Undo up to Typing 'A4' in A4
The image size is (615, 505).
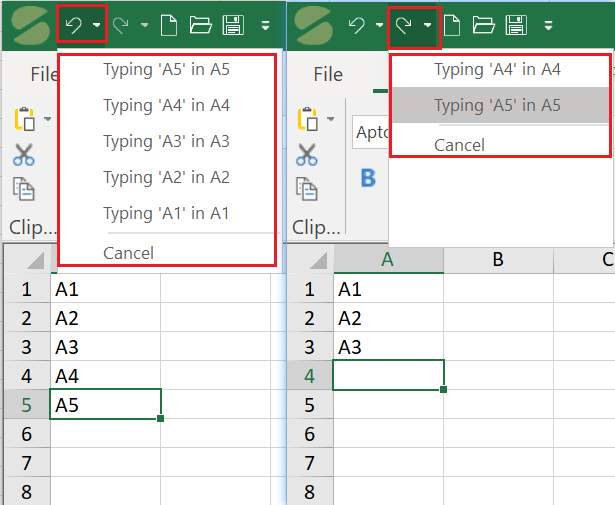[167, 105]
